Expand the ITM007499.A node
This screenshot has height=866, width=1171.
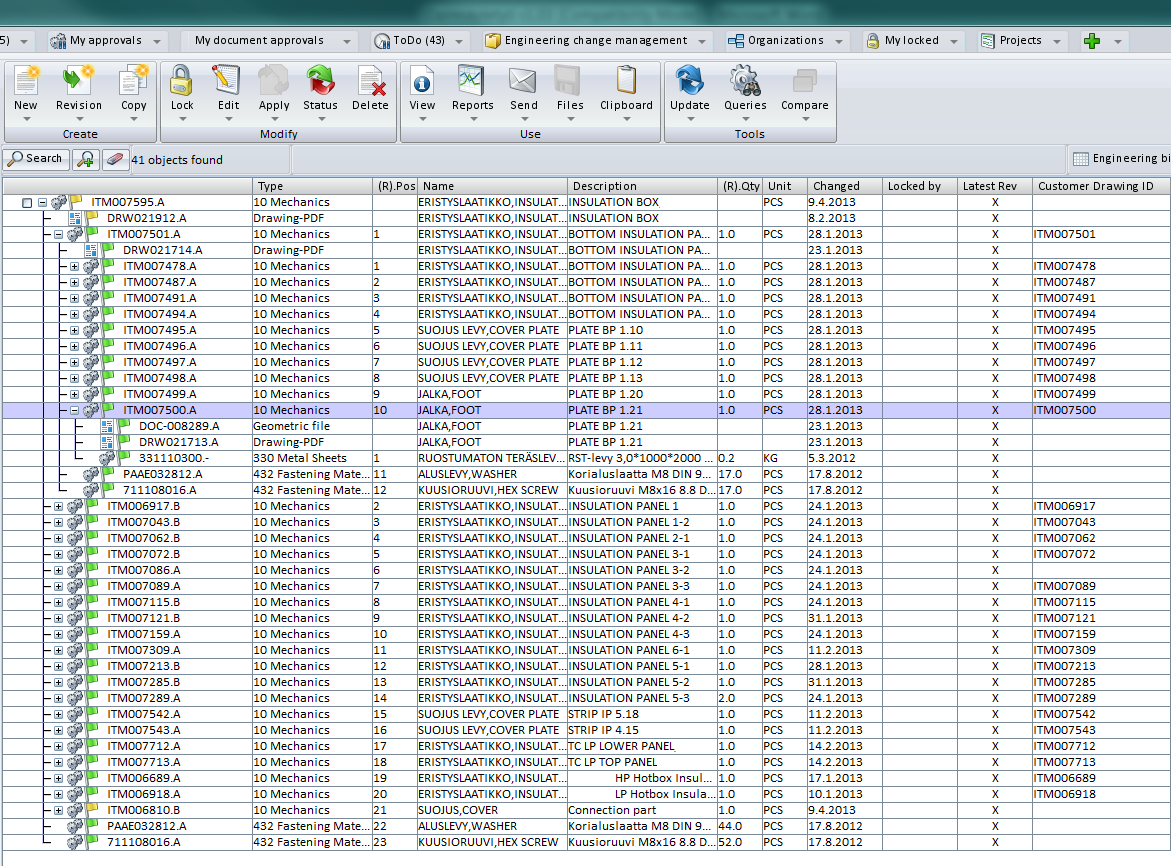click(x=74, y=394)
